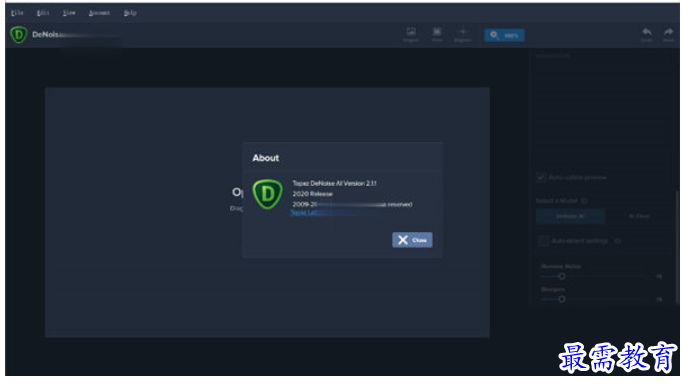The image size is (683, 389).
Task: Click the Sharpen value field
Action: 659,299
